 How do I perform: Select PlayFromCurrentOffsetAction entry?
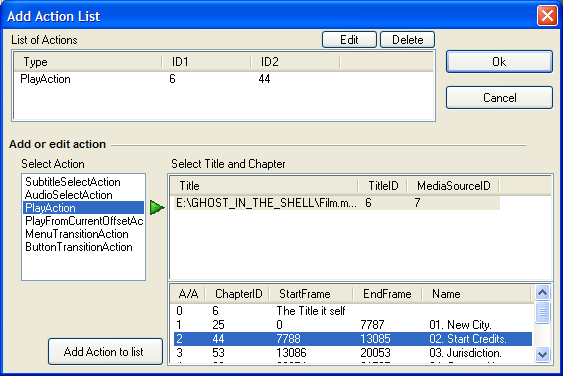(x=84, y=221)
